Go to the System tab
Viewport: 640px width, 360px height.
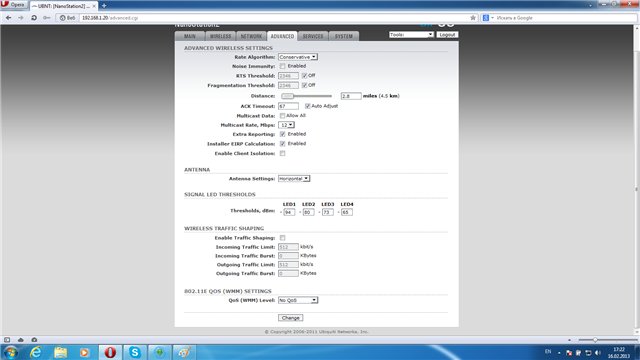click(344, 36)
